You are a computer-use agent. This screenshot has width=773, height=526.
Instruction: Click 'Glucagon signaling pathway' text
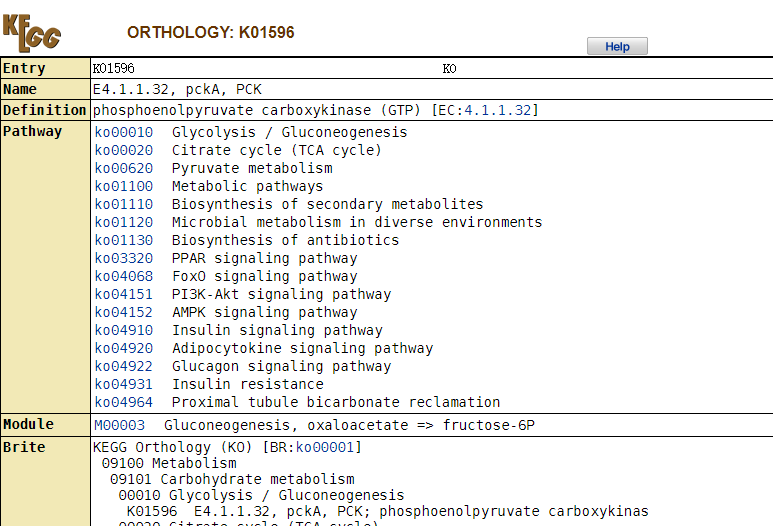point(281,366)
